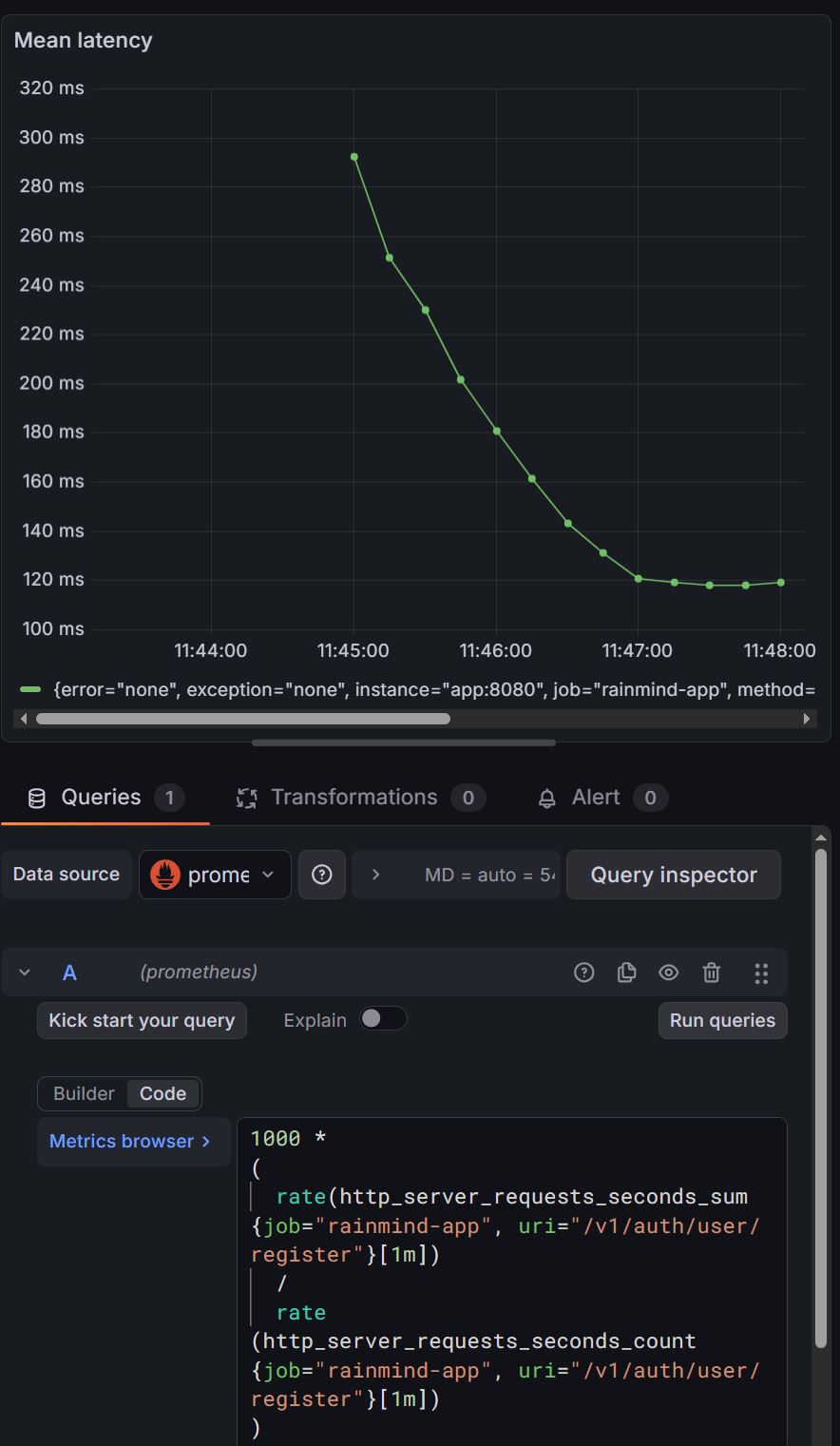
Task: Open the Query inspector
Action: tap(673, 875)
